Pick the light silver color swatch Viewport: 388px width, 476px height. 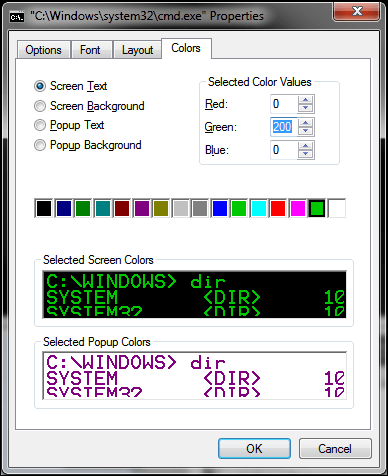(180, 208)
